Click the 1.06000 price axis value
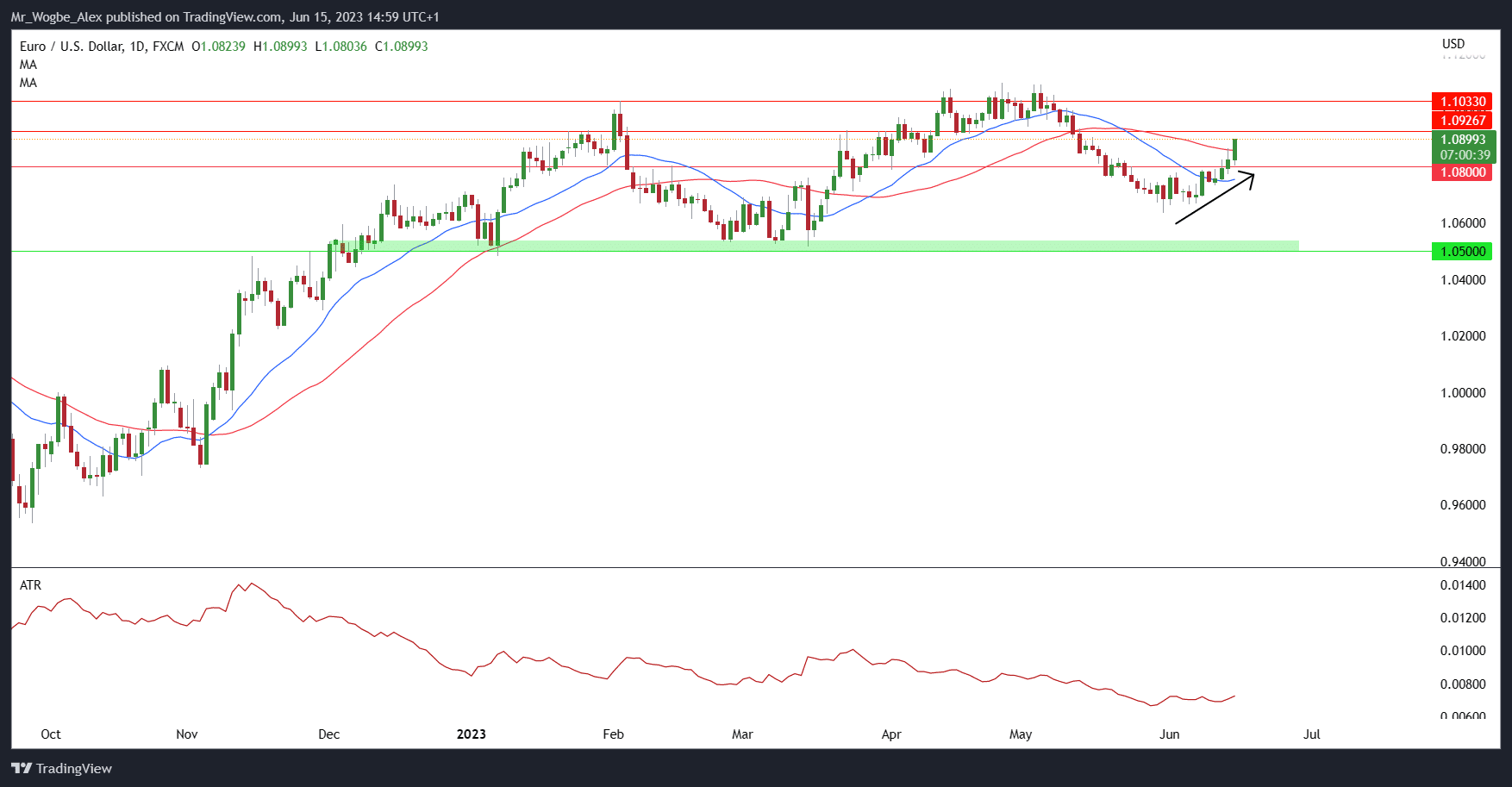This screenshot has height=787, width=1512. coord(1463,223)
